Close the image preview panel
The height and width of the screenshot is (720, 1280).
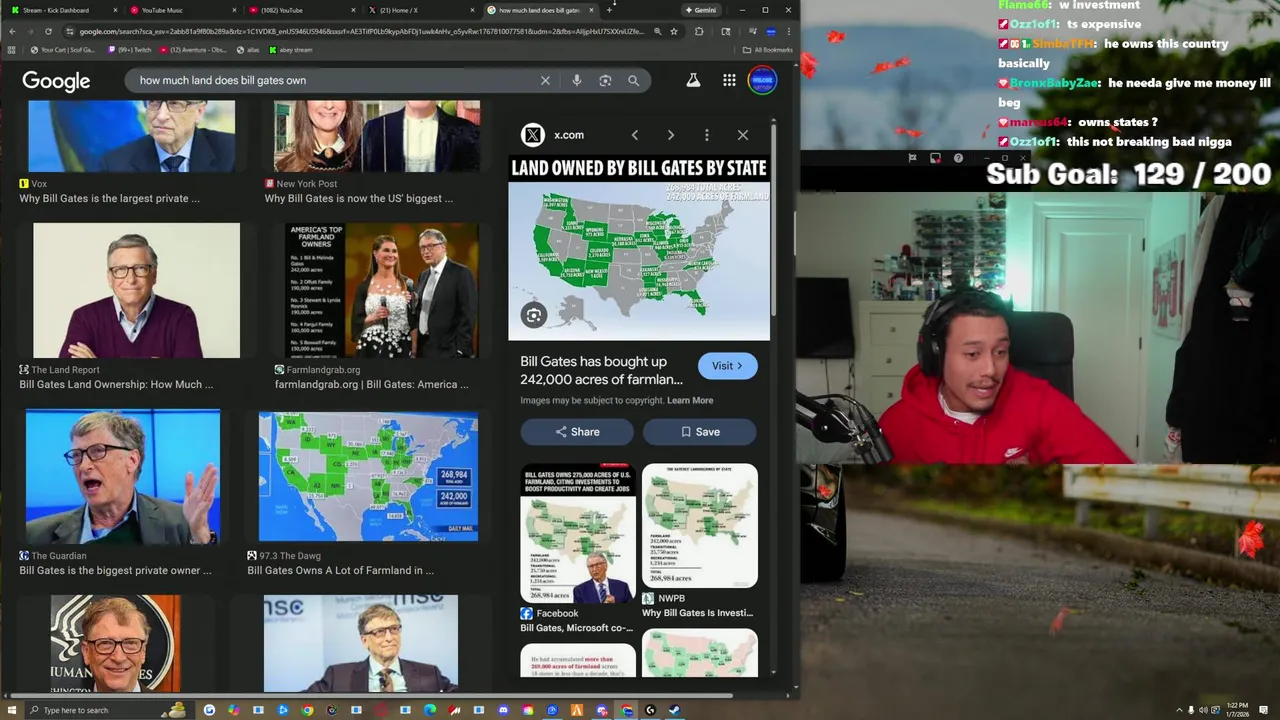[x=742, y=135]
